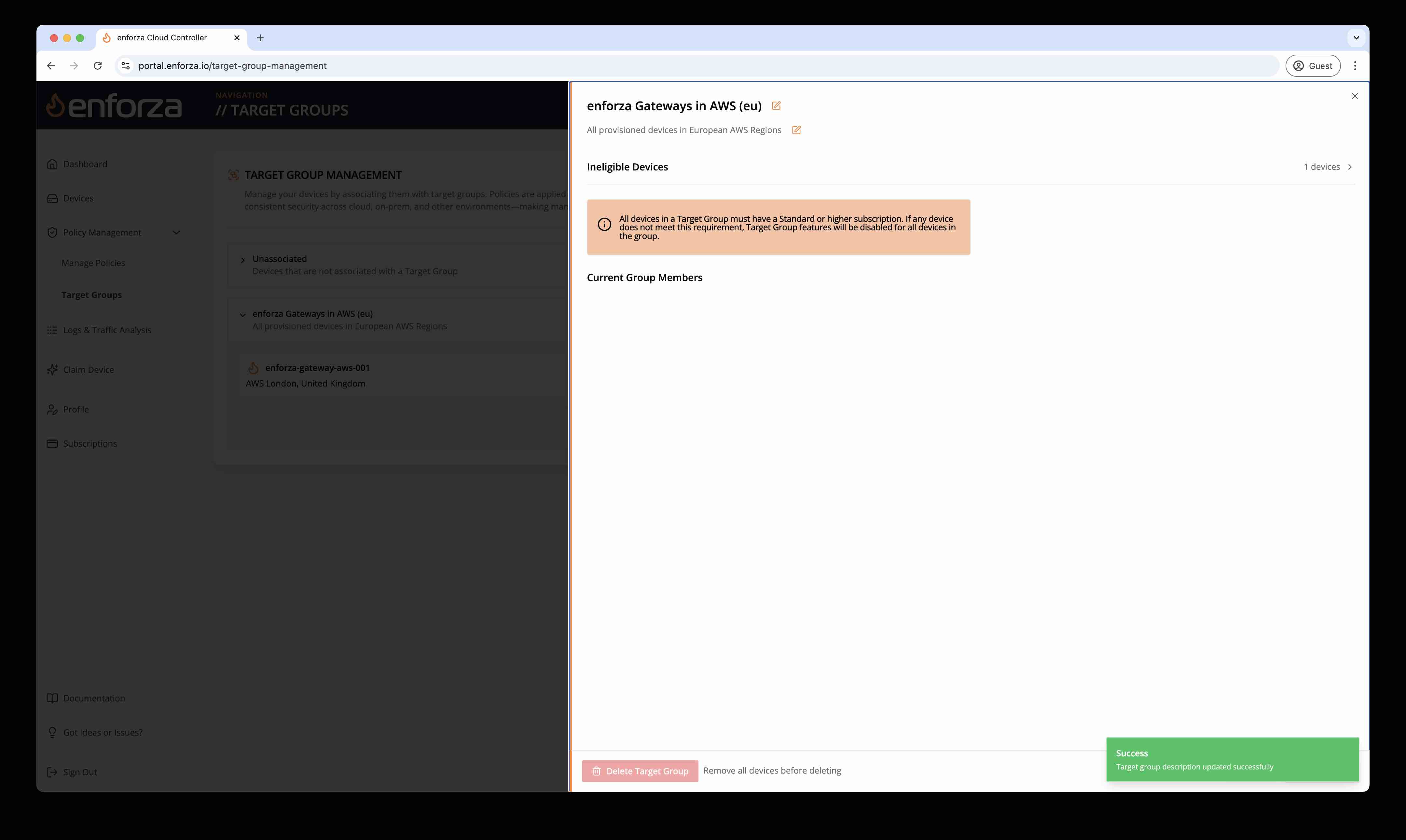This screenshot has height=840, width=1406.
Task: Open the Guest profile button
Action: pyautogui.click(x=1313, y=66)
